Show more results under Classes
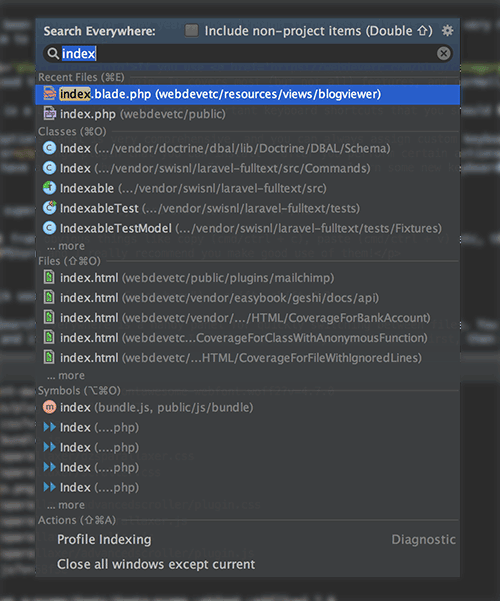500x601 pixels. click(x=66, y=246)
